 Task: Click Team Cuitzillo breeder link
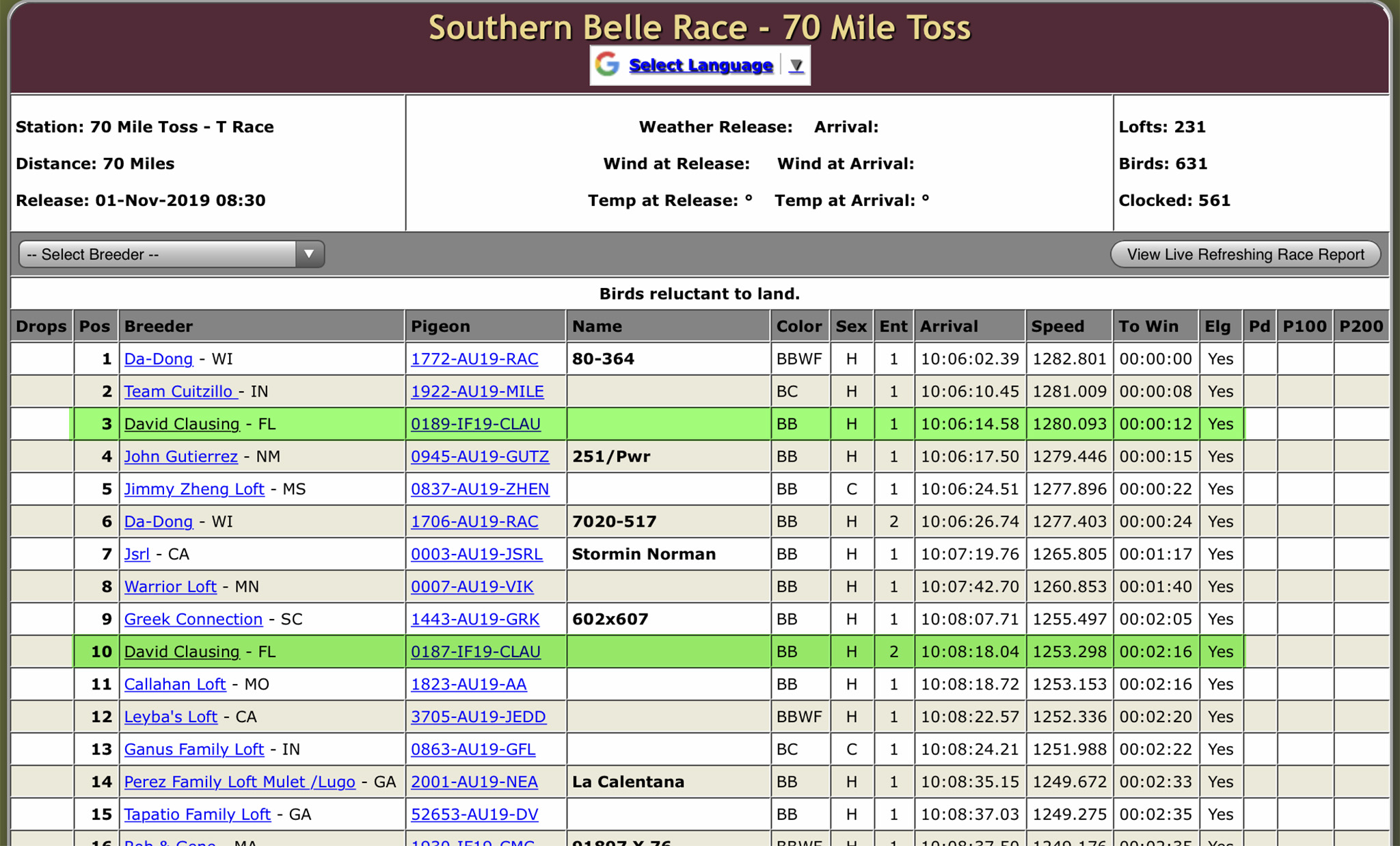pyautogui.click(x=179, y=392)
